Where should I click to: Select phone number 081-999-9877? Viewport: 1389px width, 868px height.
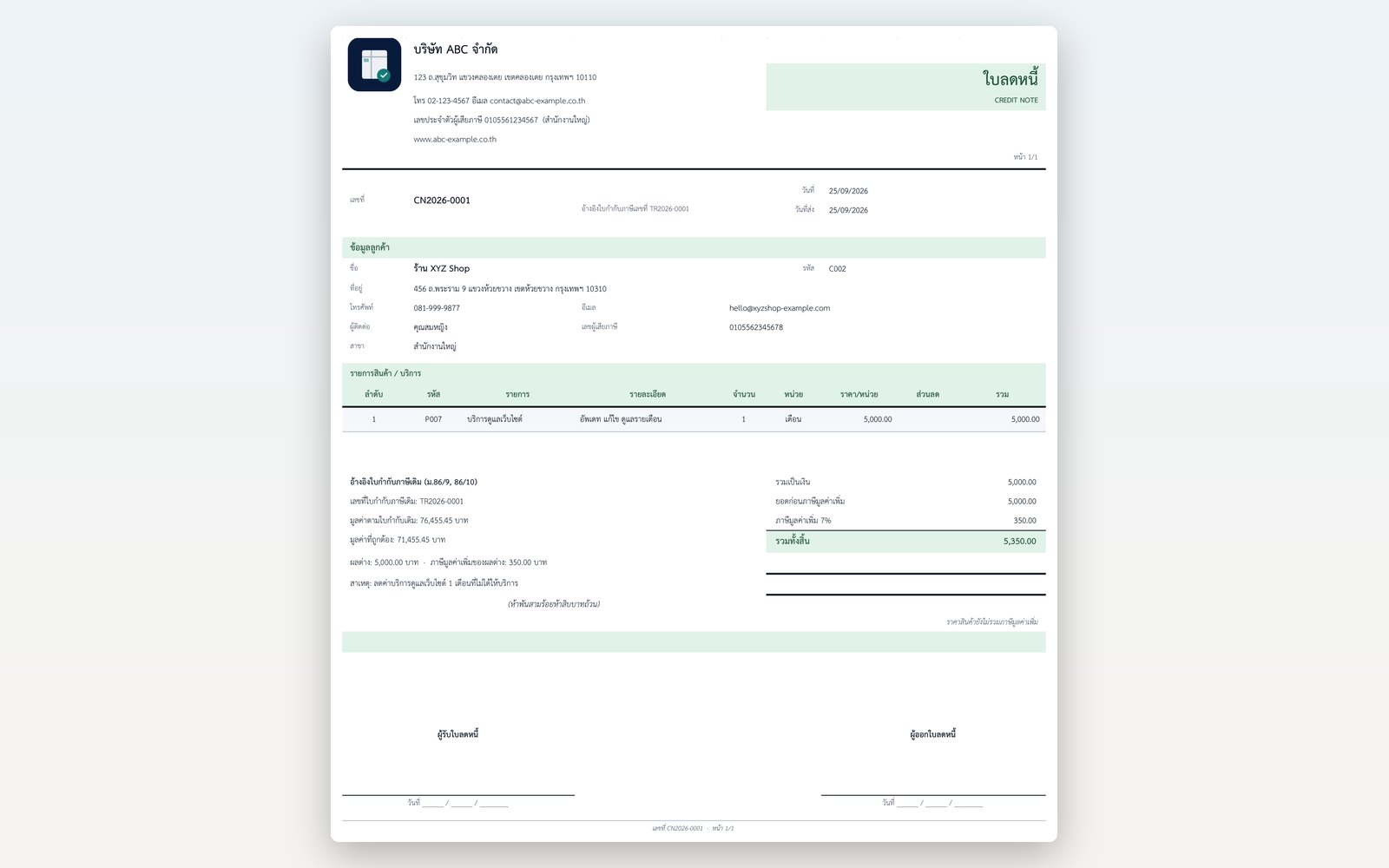tap(437, 308)
